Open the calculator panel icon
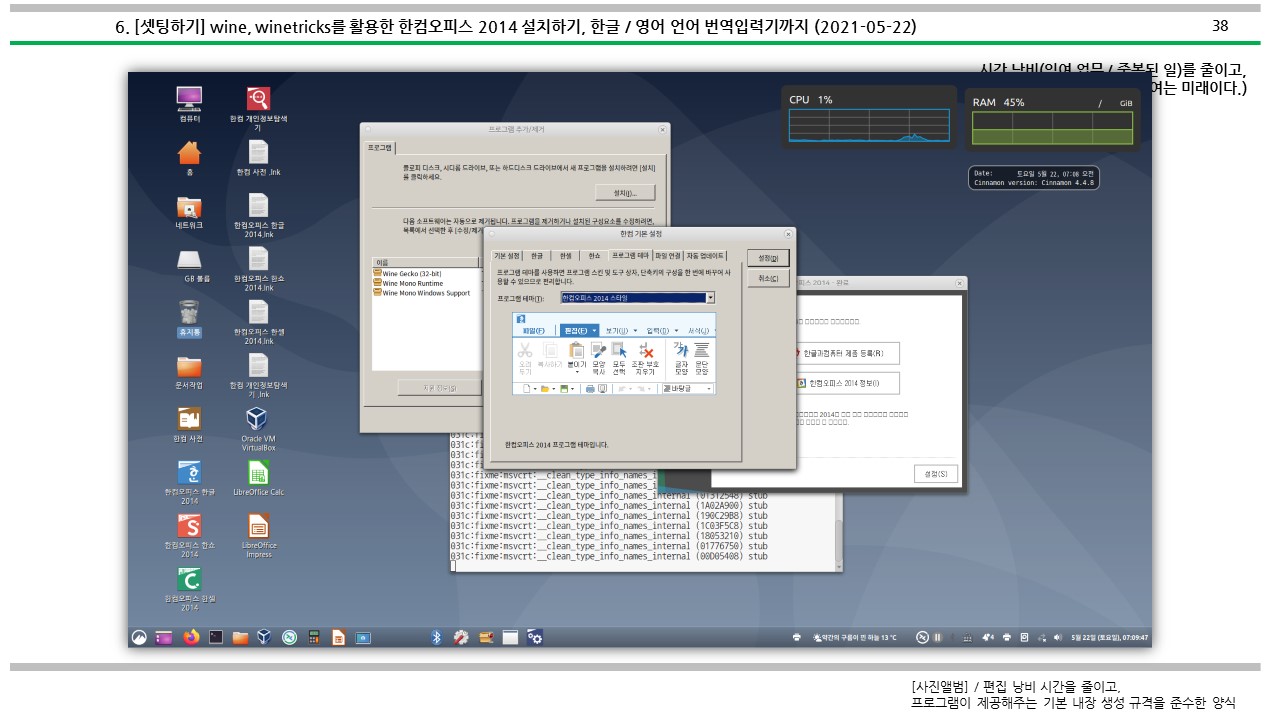Screen dimensions: 1280x720 pyautogui.click(x=314, y=637)
